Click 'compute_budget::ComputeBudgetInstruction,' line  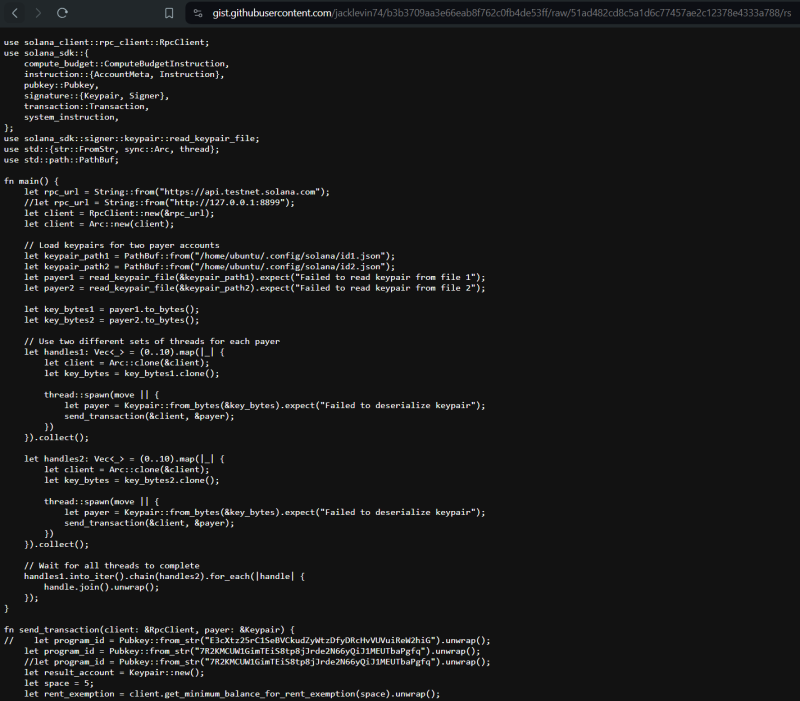coord(127,64)
